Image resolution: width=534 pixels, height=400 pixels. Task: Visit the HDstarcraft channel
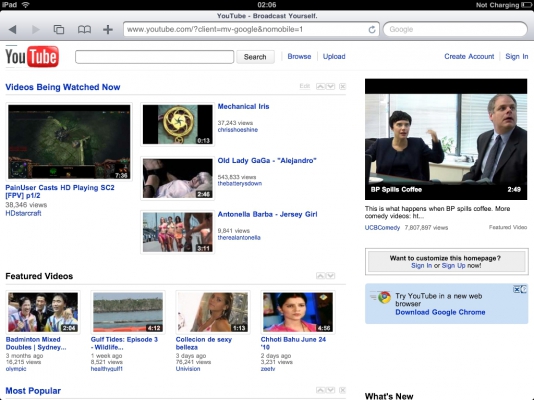tap(23, 213)
